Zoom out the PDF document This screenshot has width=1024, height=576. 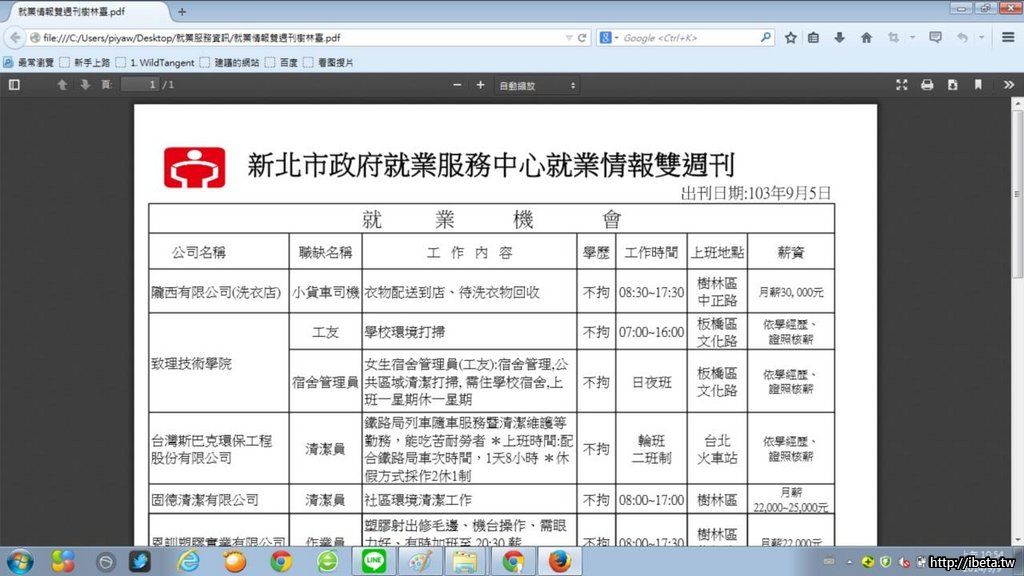457,85
